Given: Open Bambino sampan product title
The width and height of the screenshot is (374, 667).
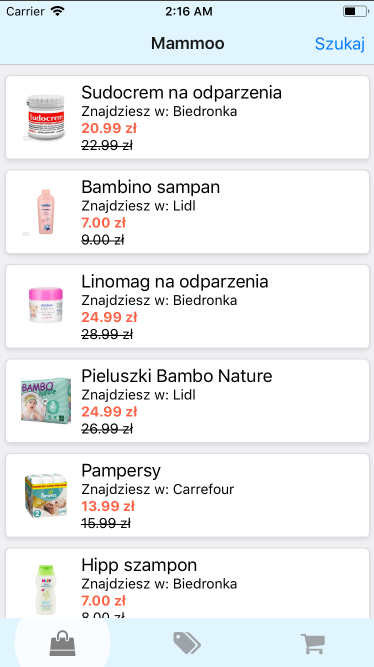Looking at the screenshot, I should pos(151,187).
